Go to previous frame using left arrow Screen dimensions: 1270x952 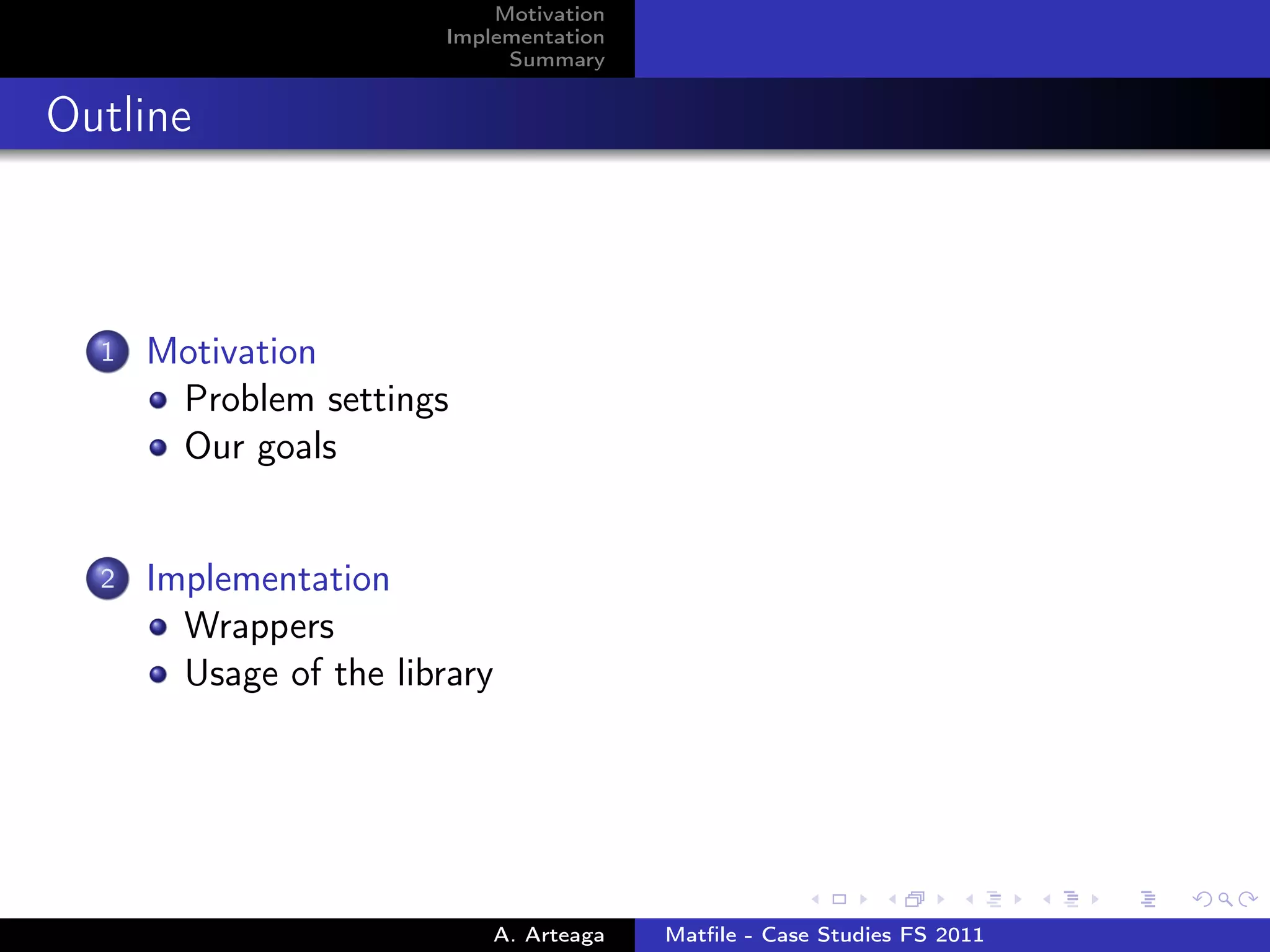coord(892,899)
